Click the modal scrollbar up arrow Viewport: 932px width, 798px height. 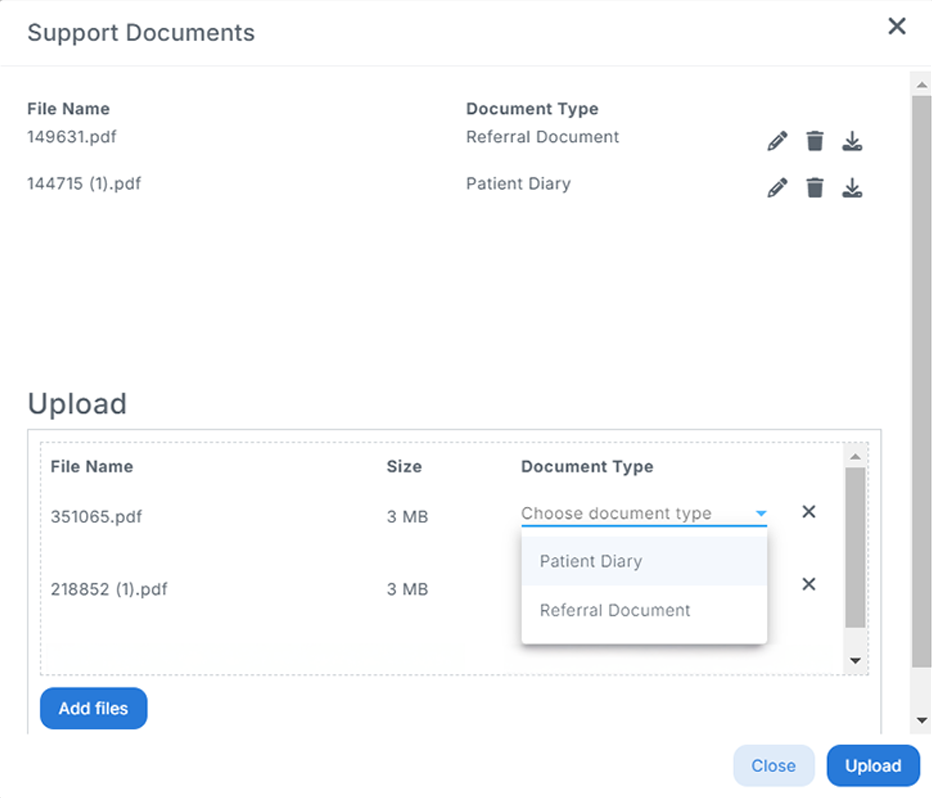[922, 83]
